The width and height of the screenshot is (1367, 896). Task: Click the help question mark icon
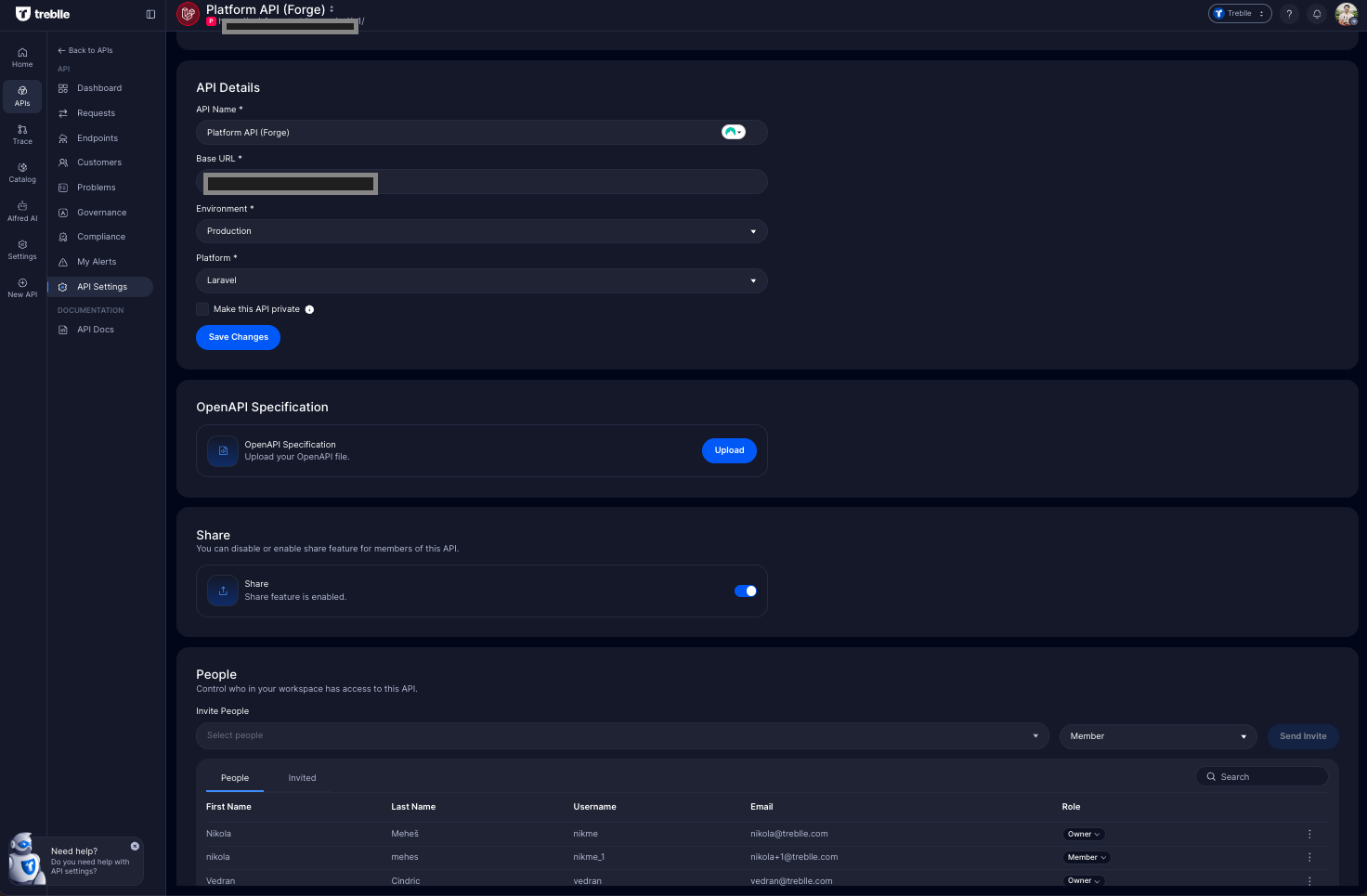[1289, 14]
